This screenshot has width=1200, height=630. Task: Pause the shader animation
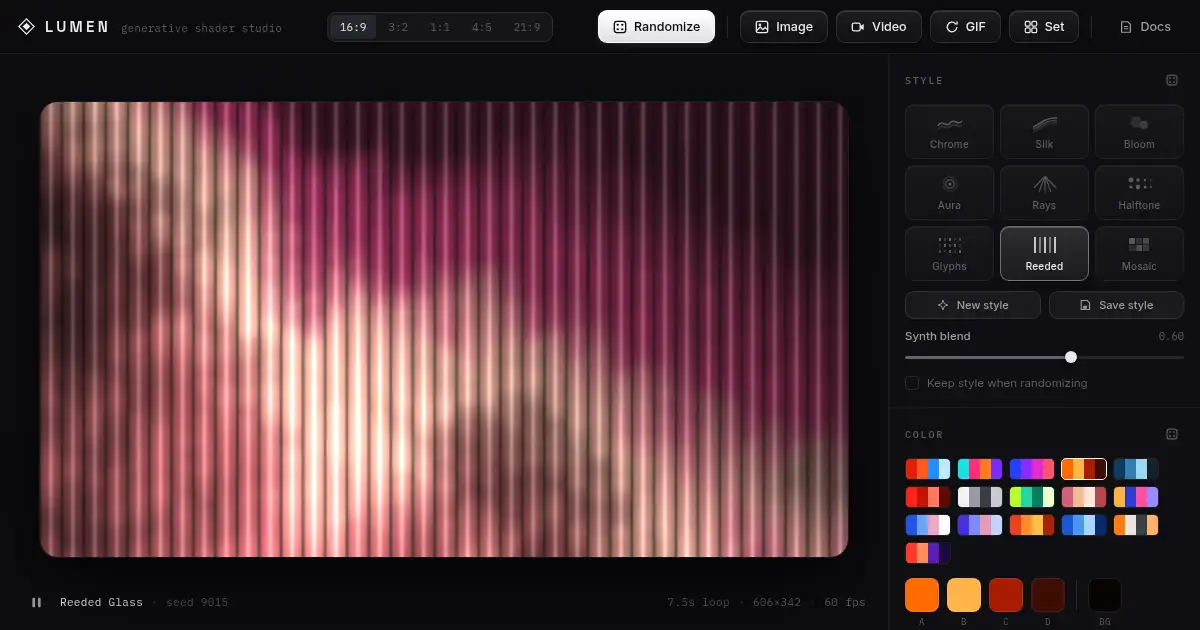click(x=37, y=602)
